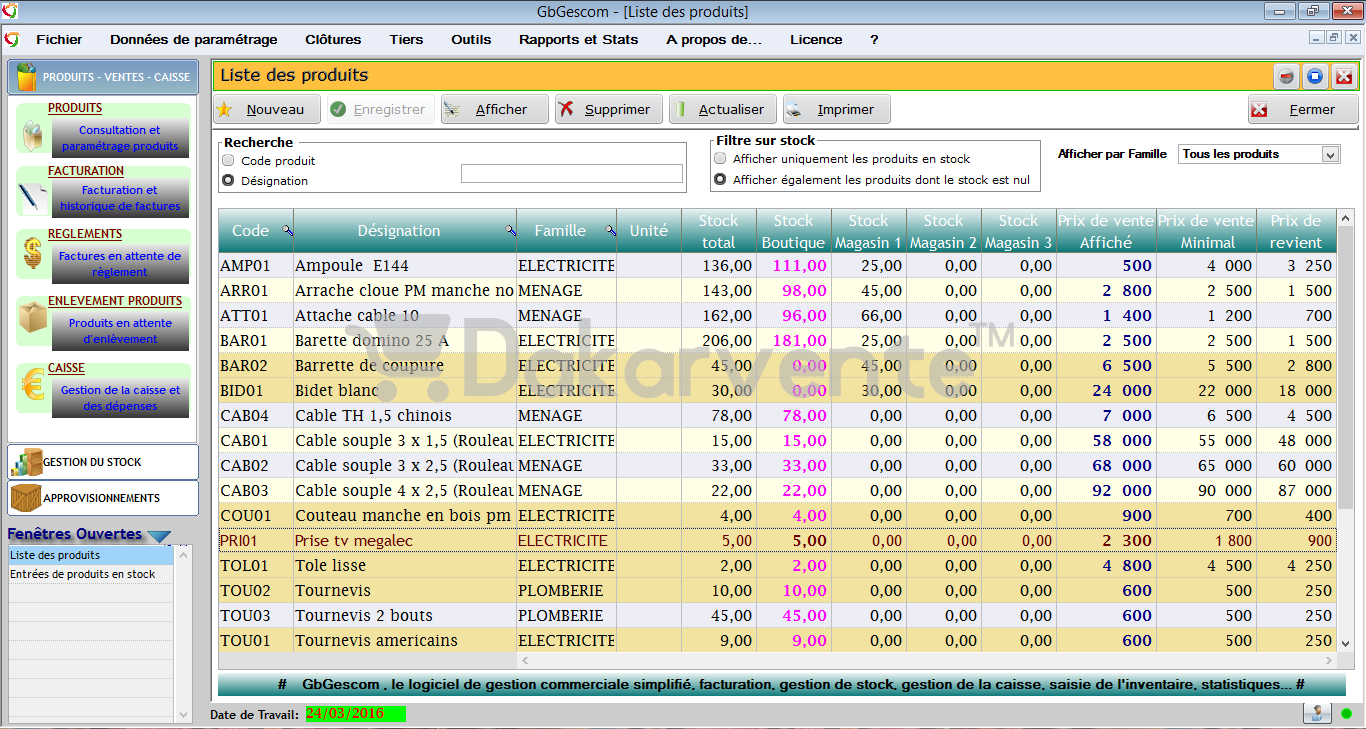Select the Code produit search option

tap(229, 160)
